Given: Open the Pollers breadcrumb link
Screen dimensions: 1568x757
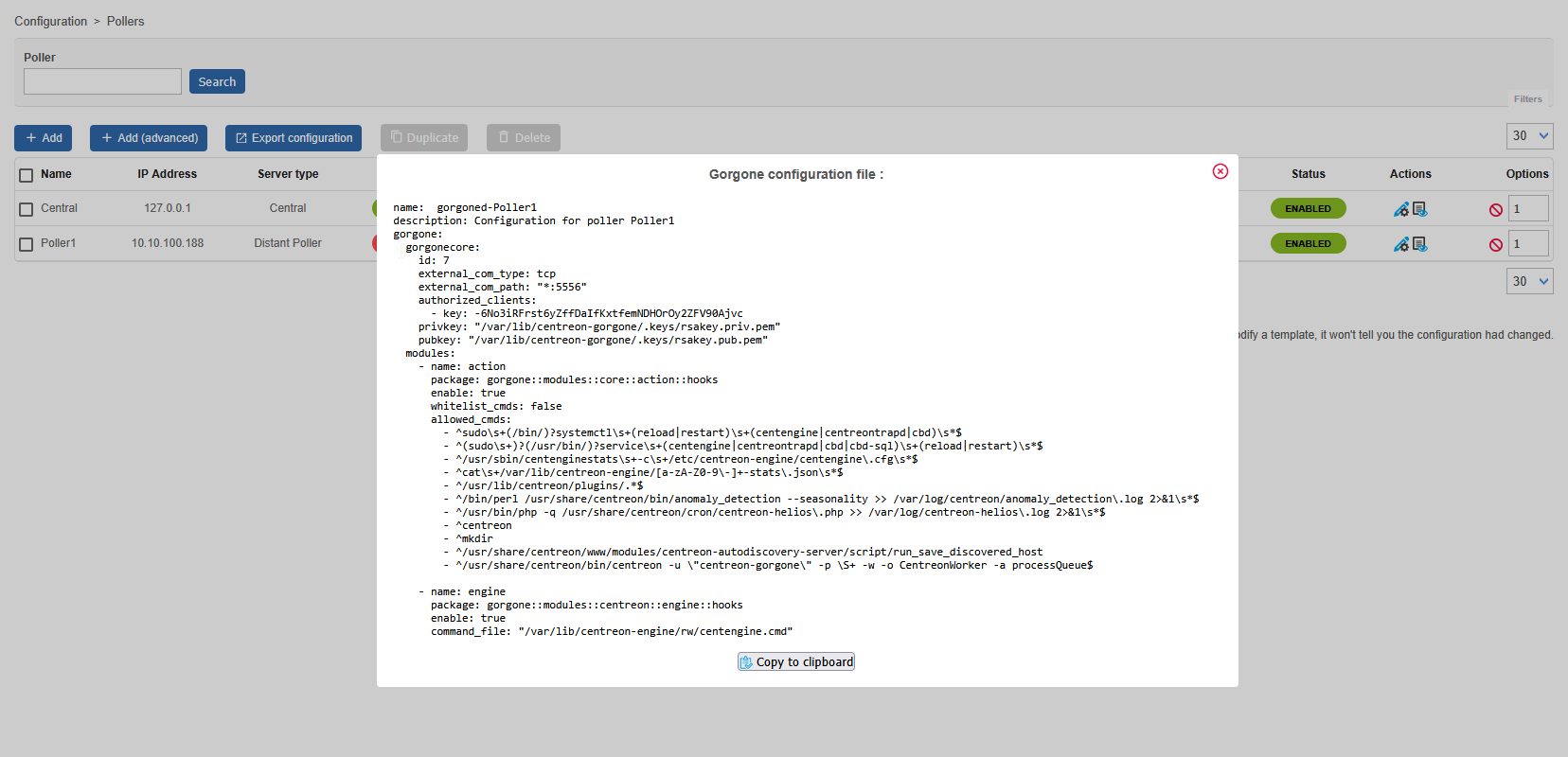Looking at the screenshot, I should 125,21.
